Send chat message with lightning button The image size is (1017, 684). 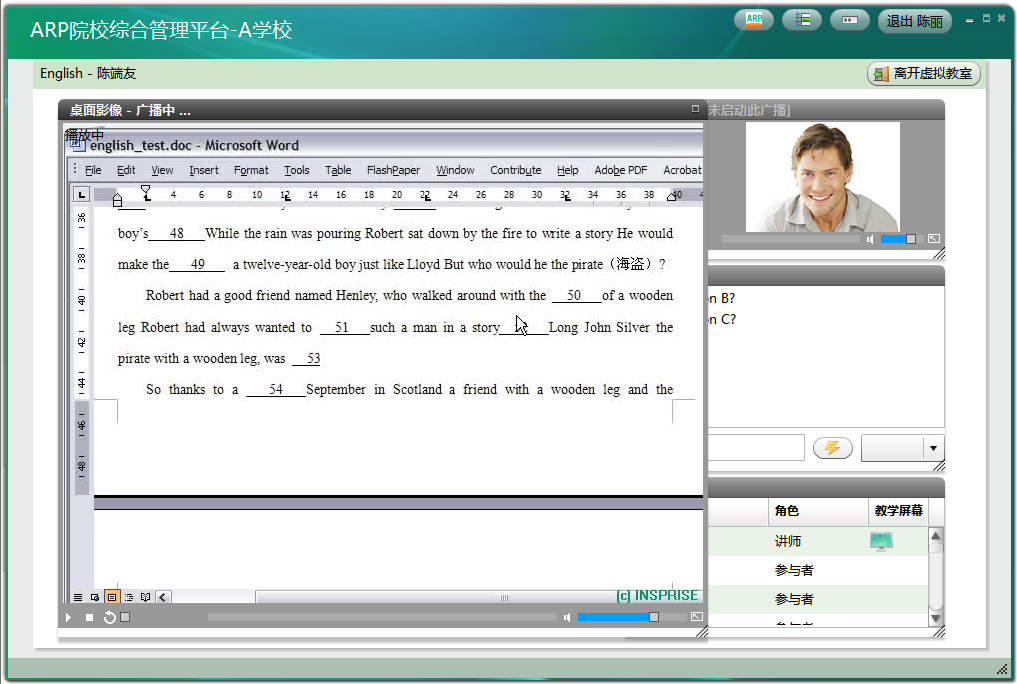point(833,447)
